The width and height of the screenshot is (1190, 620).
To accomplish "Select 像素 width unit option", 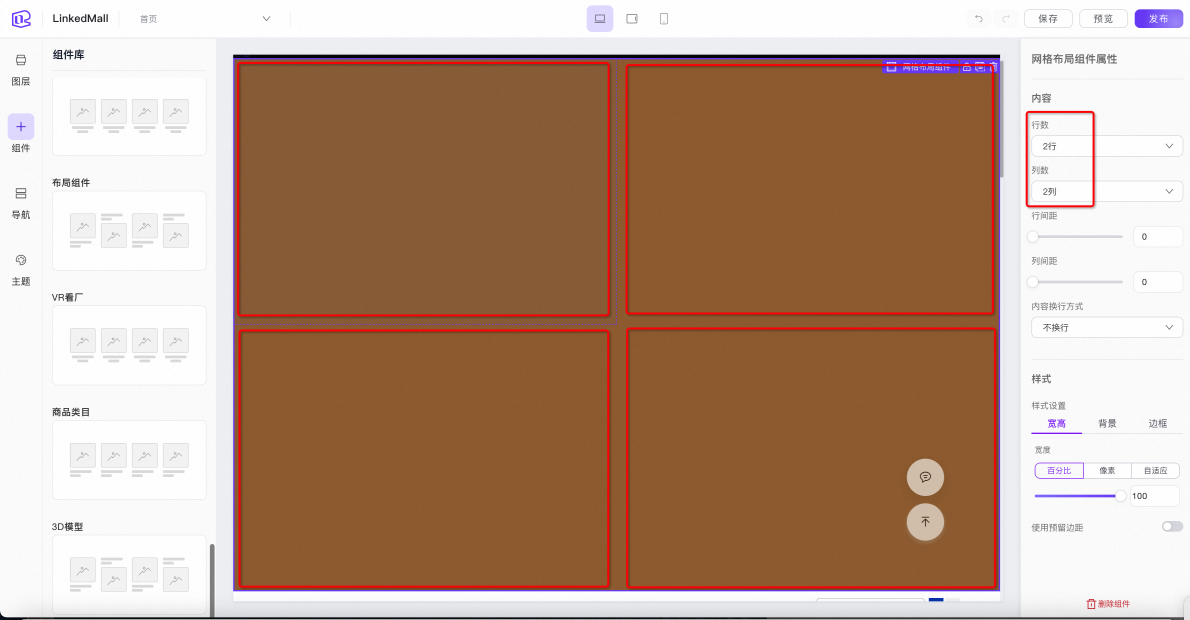I will pyautogui.click(x=1107, y=471).
